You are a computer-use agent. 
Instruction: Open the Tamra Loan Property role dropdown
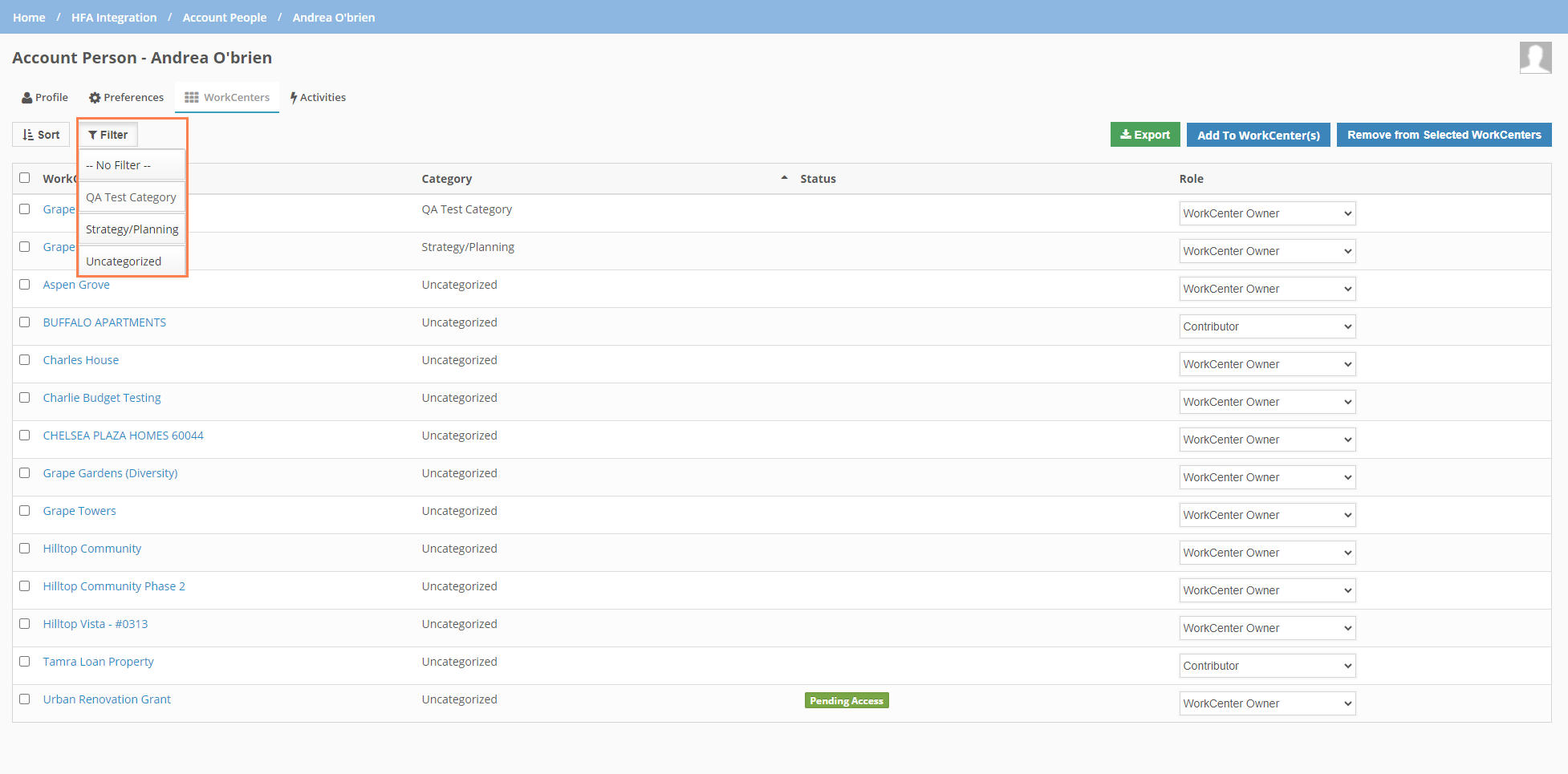1267,666
